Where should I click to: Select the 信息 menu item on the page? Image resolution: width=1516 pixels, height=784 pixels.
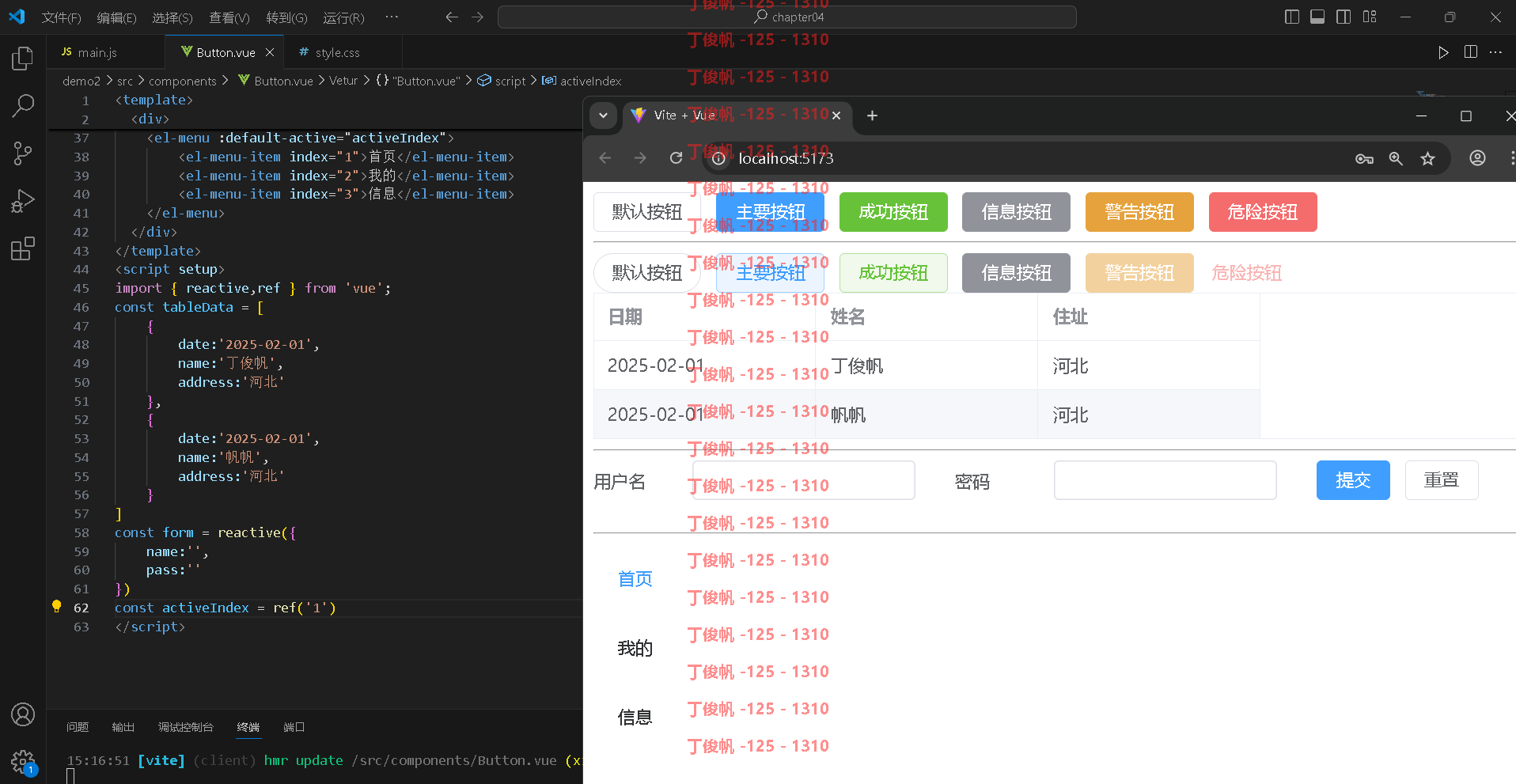click(x=635, y=718)
